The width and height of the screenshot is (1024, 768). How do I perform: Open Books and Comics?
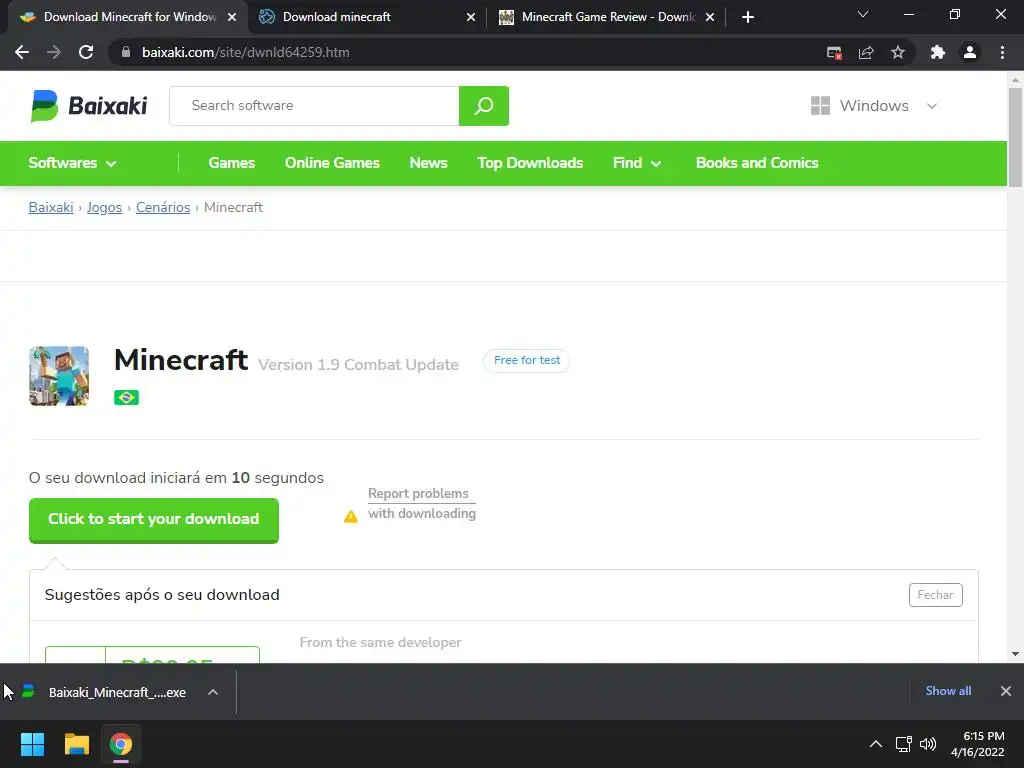coord(757,163)
